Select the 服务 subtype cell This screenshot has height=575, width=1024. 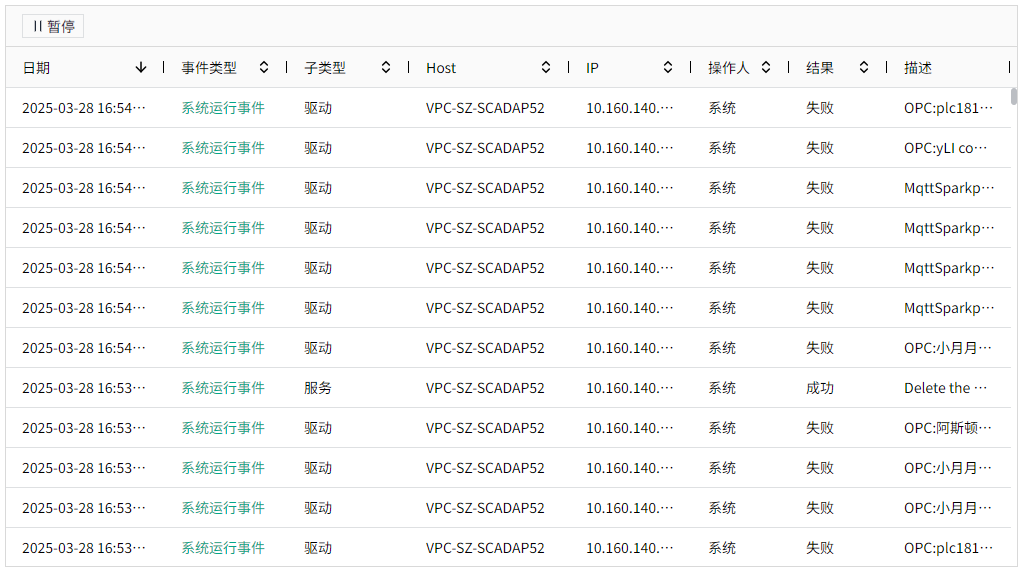[x=318, y=388]
